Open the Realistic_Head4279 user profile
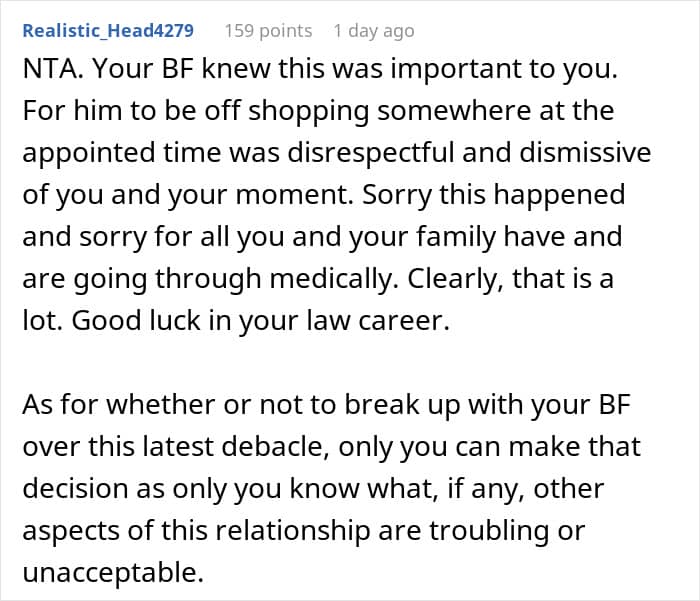This screenshot has width=700, height=601. [108, 31]
